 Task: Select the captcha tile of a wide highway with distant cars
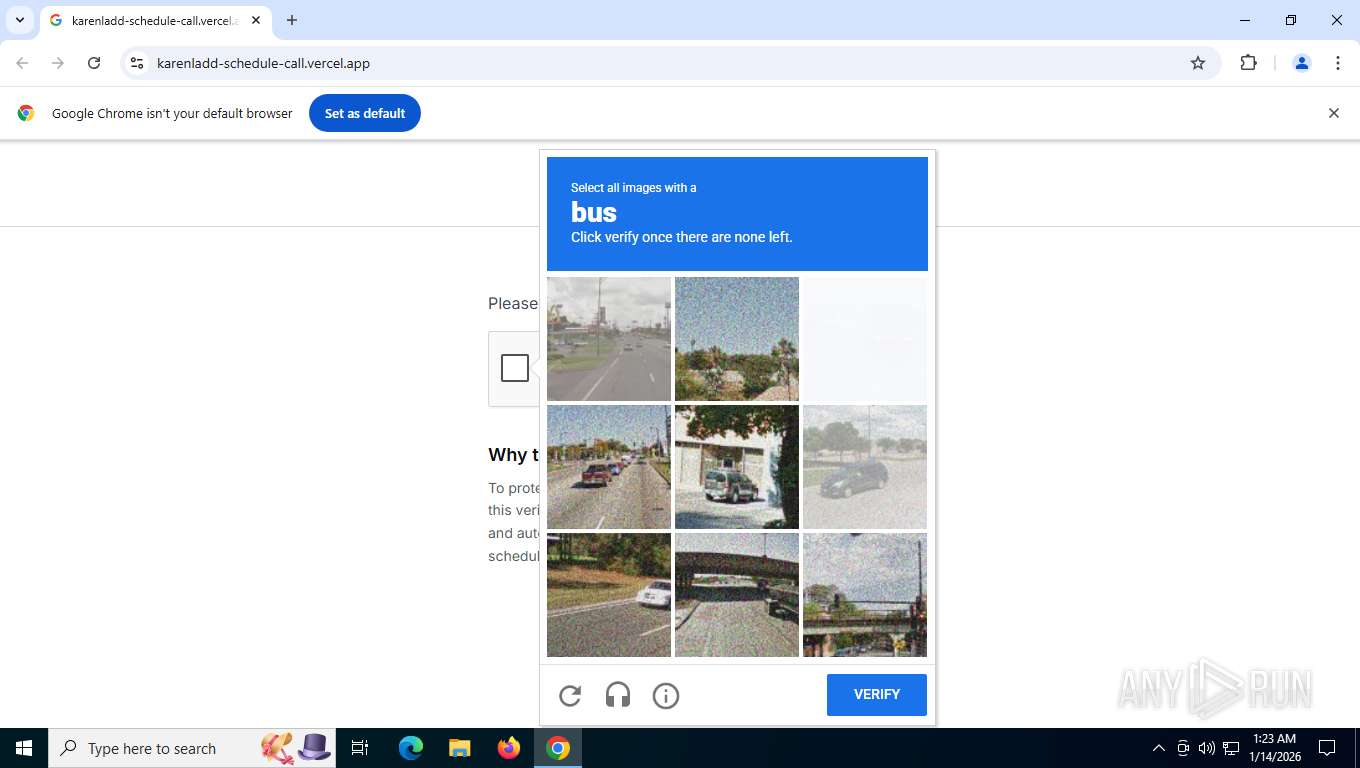click(x=609, y=339)
